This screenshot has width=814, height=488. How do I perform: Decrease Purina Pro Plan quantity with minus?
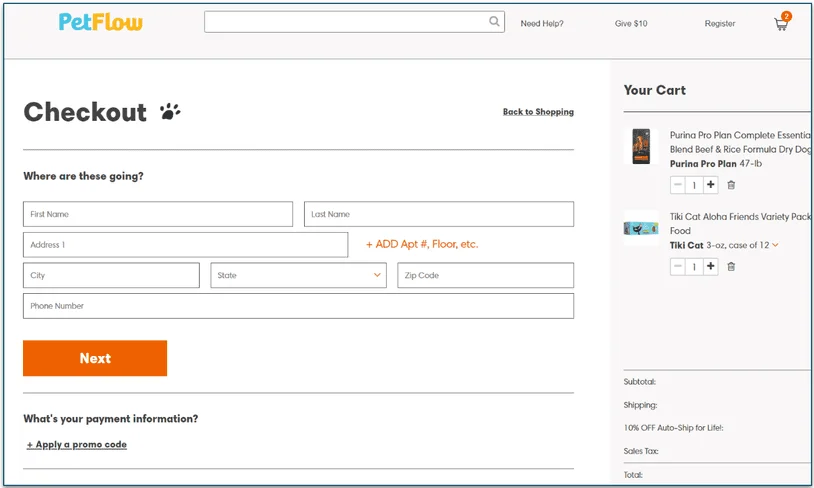[x=678, y=185]
